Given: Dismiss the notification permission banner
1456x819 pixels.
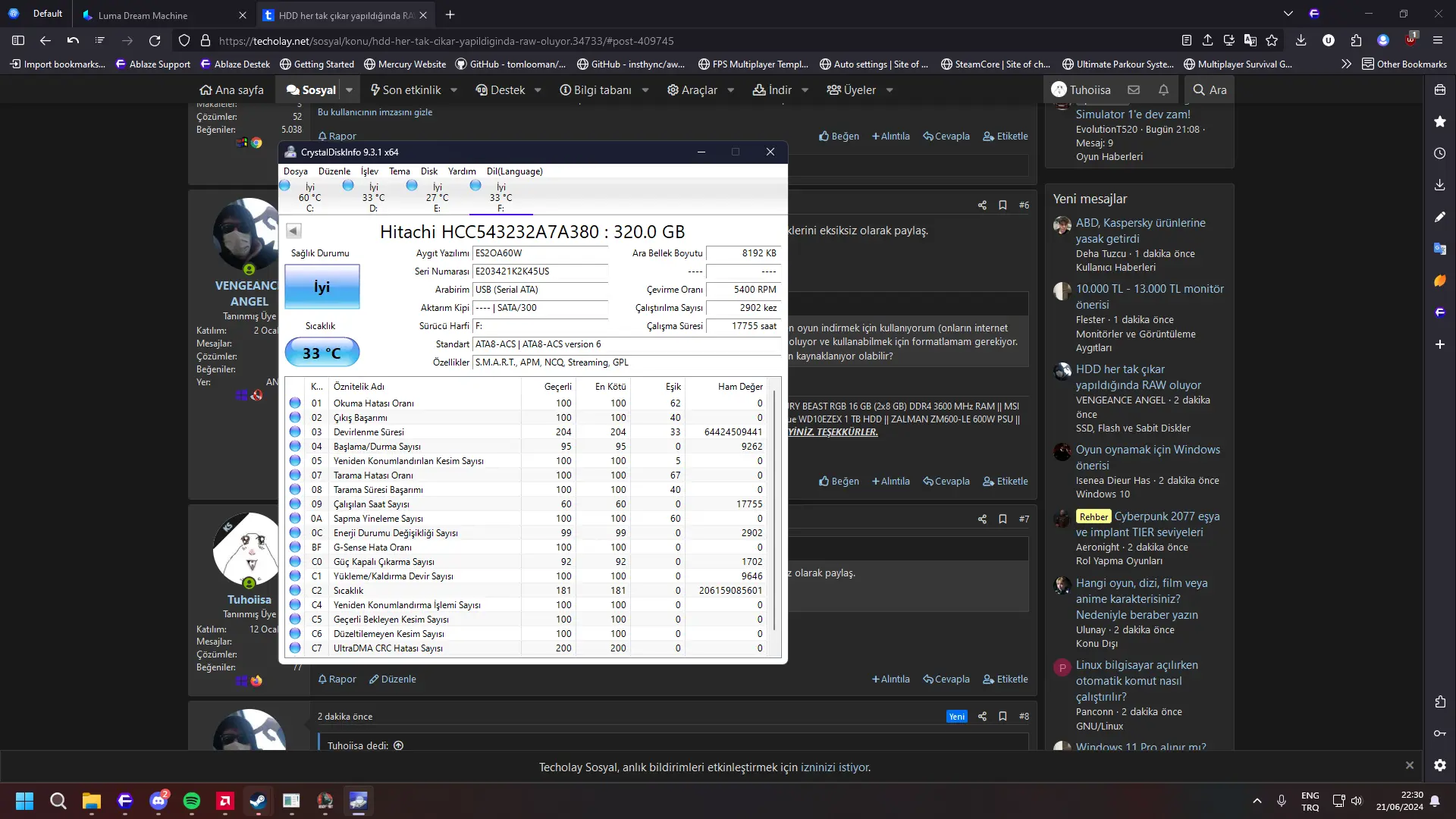Looking at the screenshot, I should [1409, 765].
